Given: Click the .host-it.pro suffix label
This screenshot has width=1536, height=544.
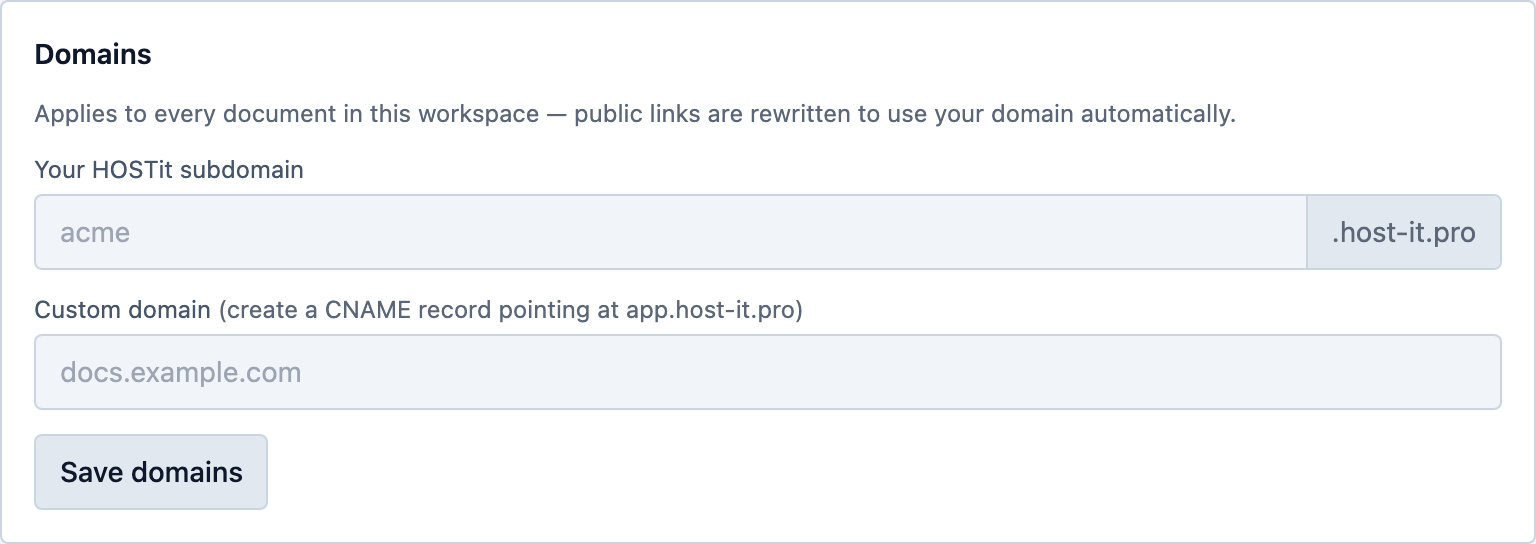Looking at the screenshot, I should pyautogui.click(x=1404, y=232).
